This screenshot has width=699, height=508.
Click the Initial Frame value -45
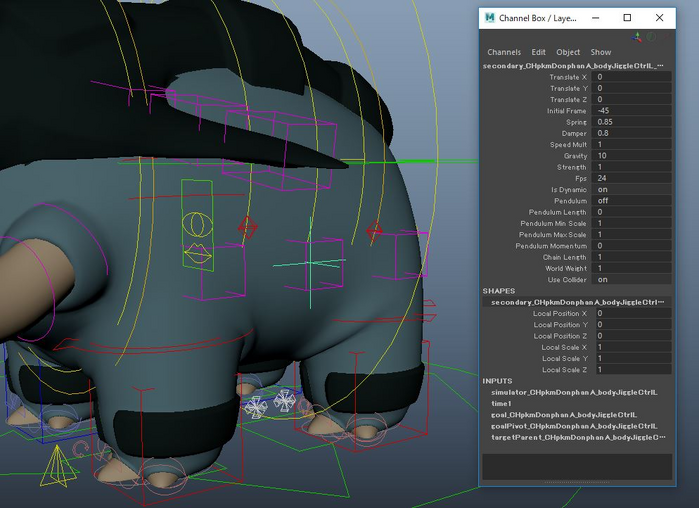(631, 111)
